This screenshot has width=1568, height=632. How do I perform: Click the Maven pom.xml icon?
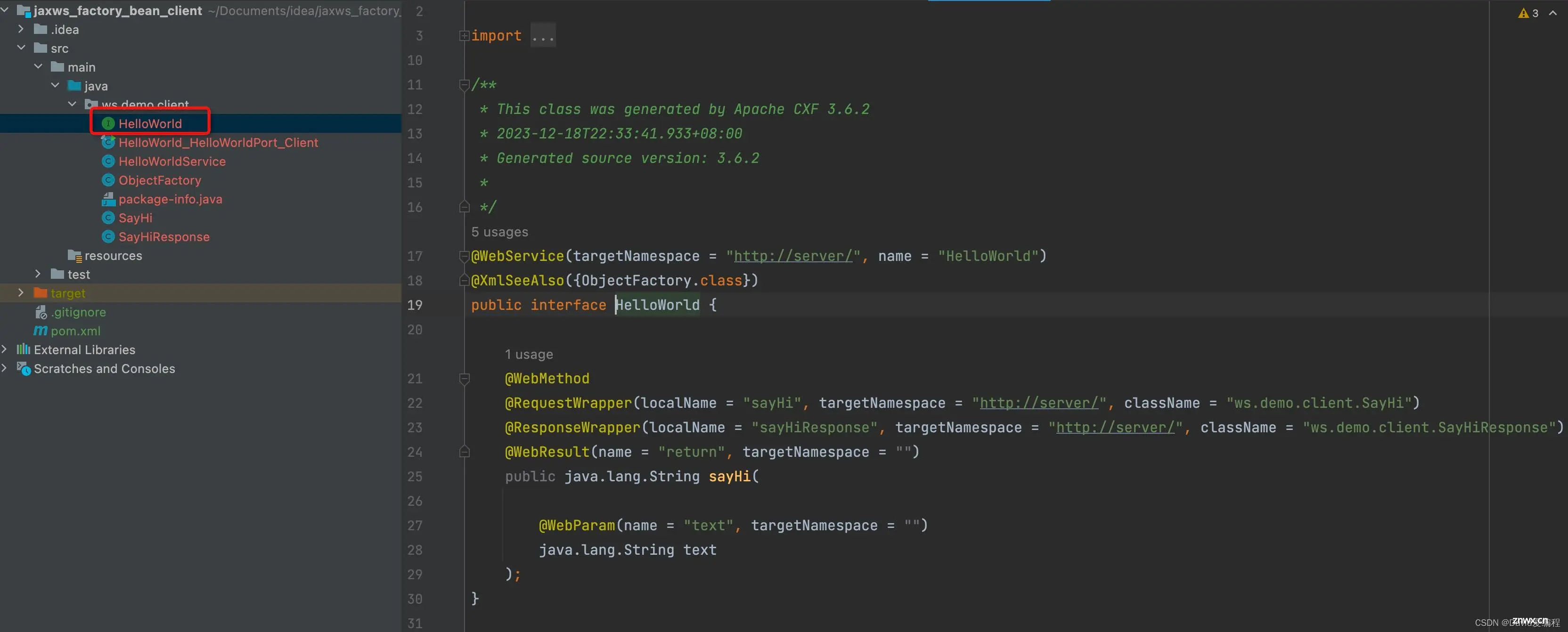click(40, 331)
